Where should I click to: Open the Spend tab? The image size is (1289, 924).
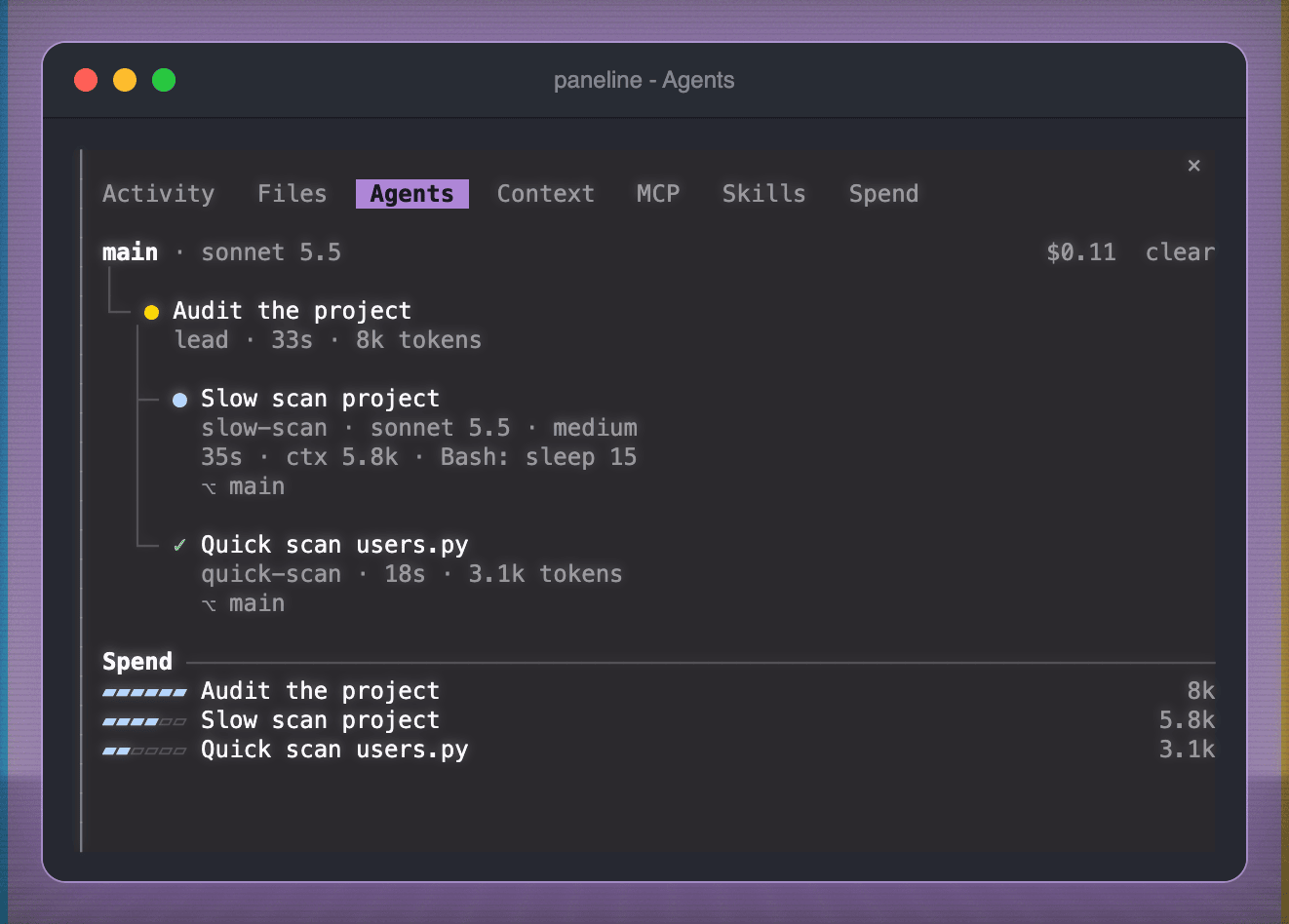coord(883,194)
